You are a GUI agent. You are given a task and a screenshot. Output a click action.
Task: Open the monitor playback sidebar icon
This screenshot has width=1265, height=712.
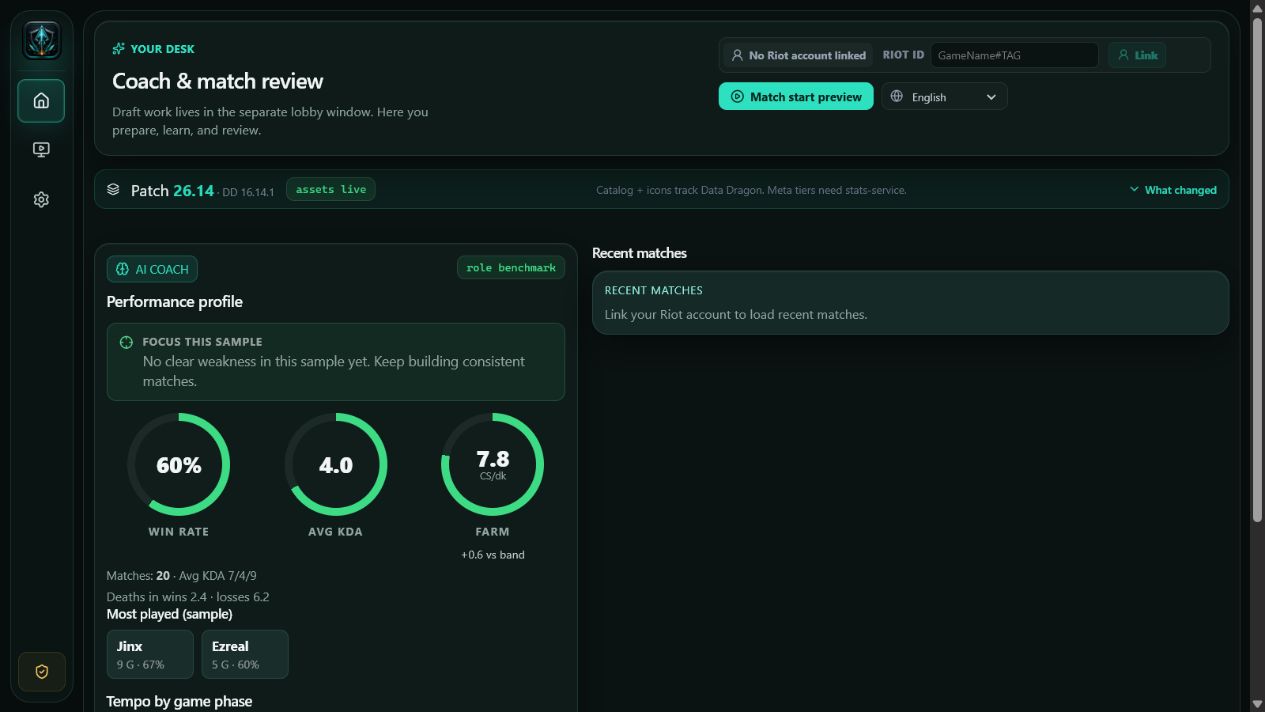(x=41, y=150)
